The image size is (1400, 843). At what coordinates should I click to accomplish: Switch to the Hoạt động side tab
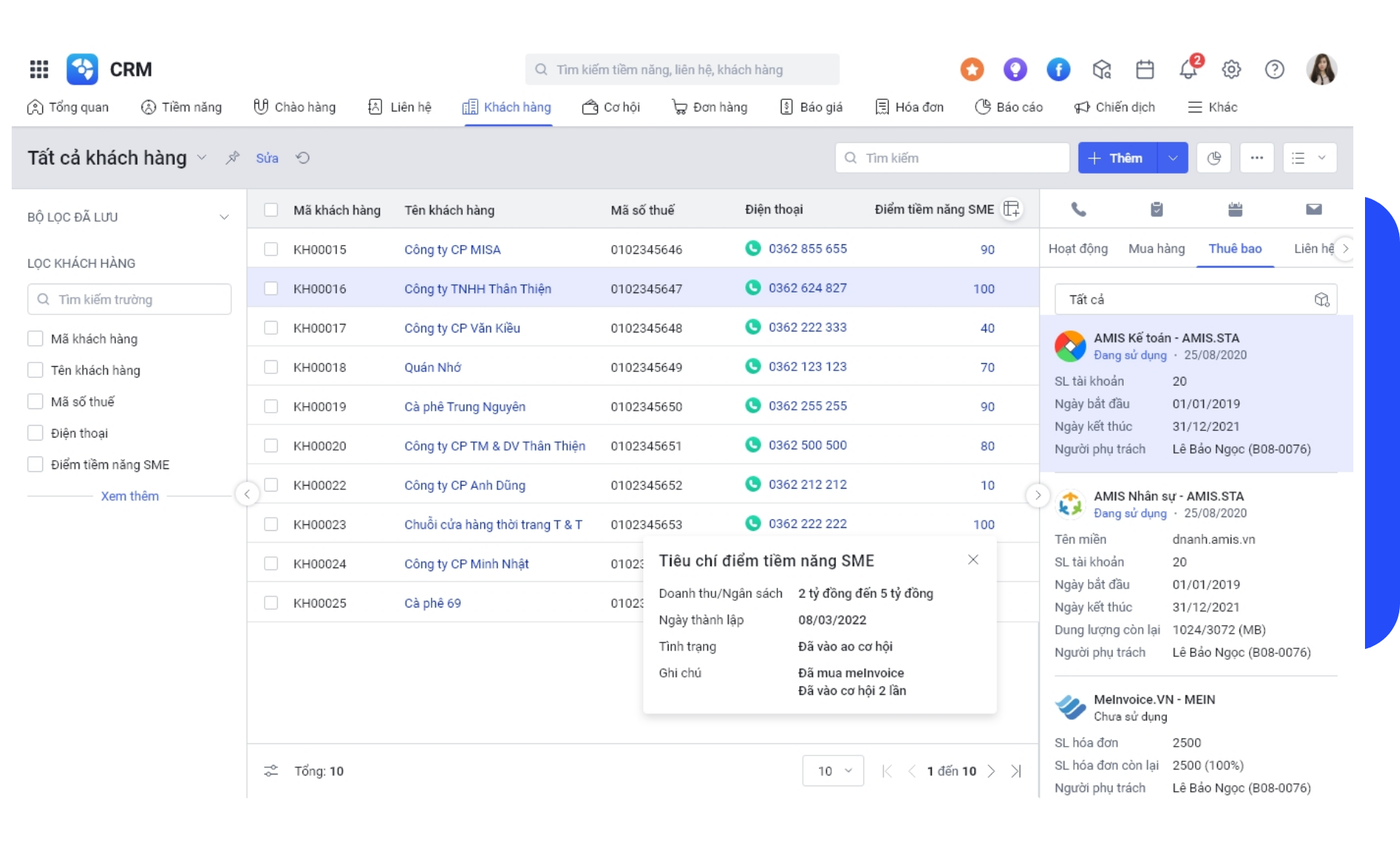(1078, 249)
